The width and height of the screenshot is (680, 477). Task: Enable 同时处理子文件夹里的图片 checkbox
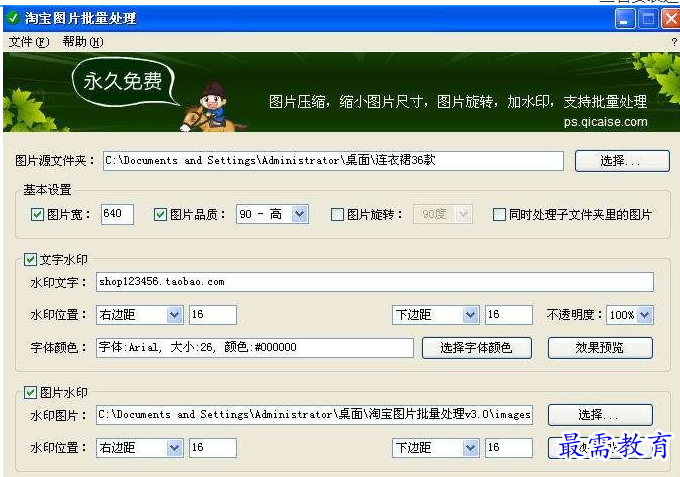[x=499, y=215]
